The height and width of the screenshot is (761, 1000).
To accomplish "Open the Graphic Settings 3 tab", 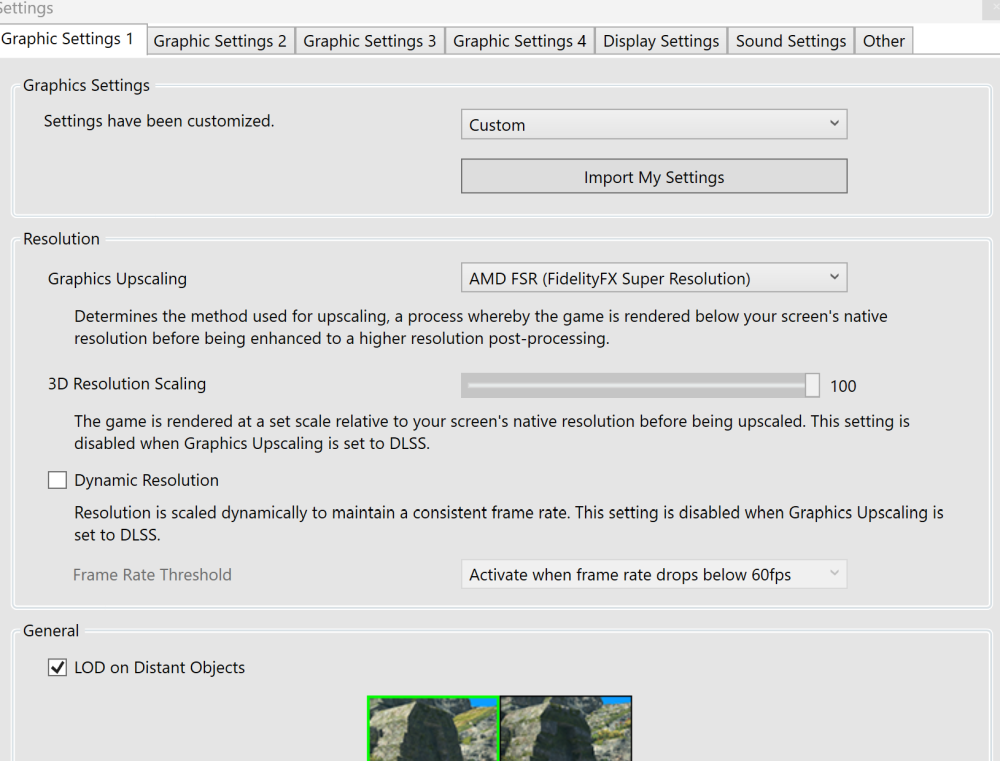I will point(370,41).
